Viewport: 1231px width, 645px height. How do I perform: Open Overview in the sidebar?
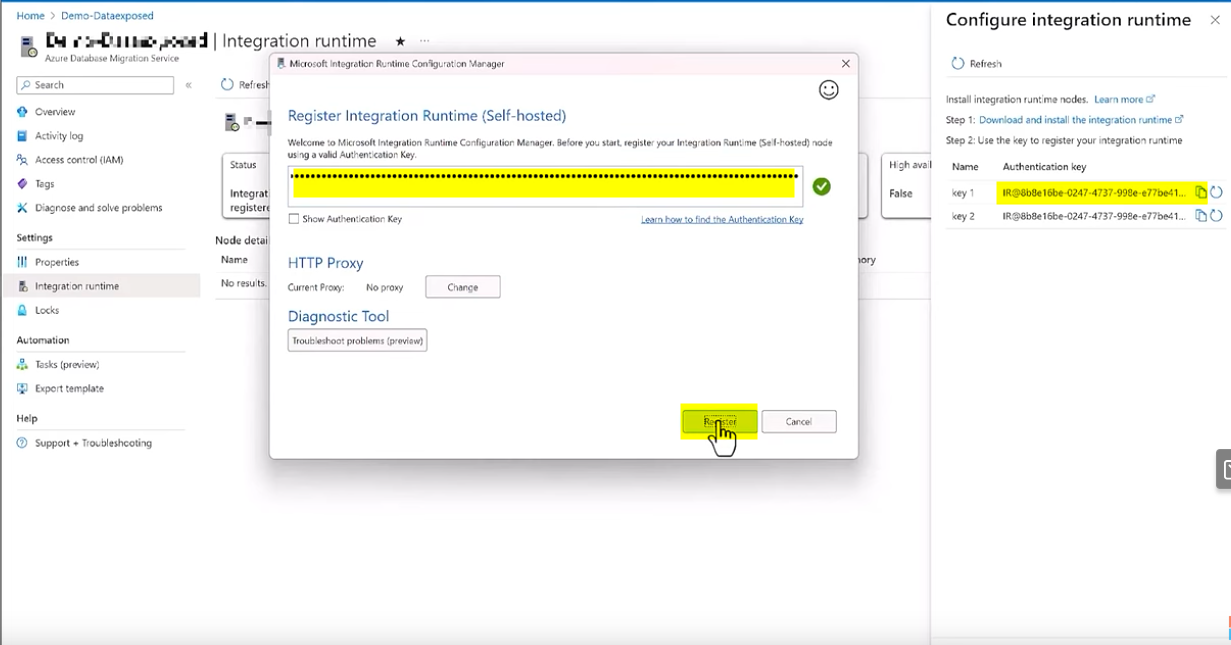pos(55,112)
